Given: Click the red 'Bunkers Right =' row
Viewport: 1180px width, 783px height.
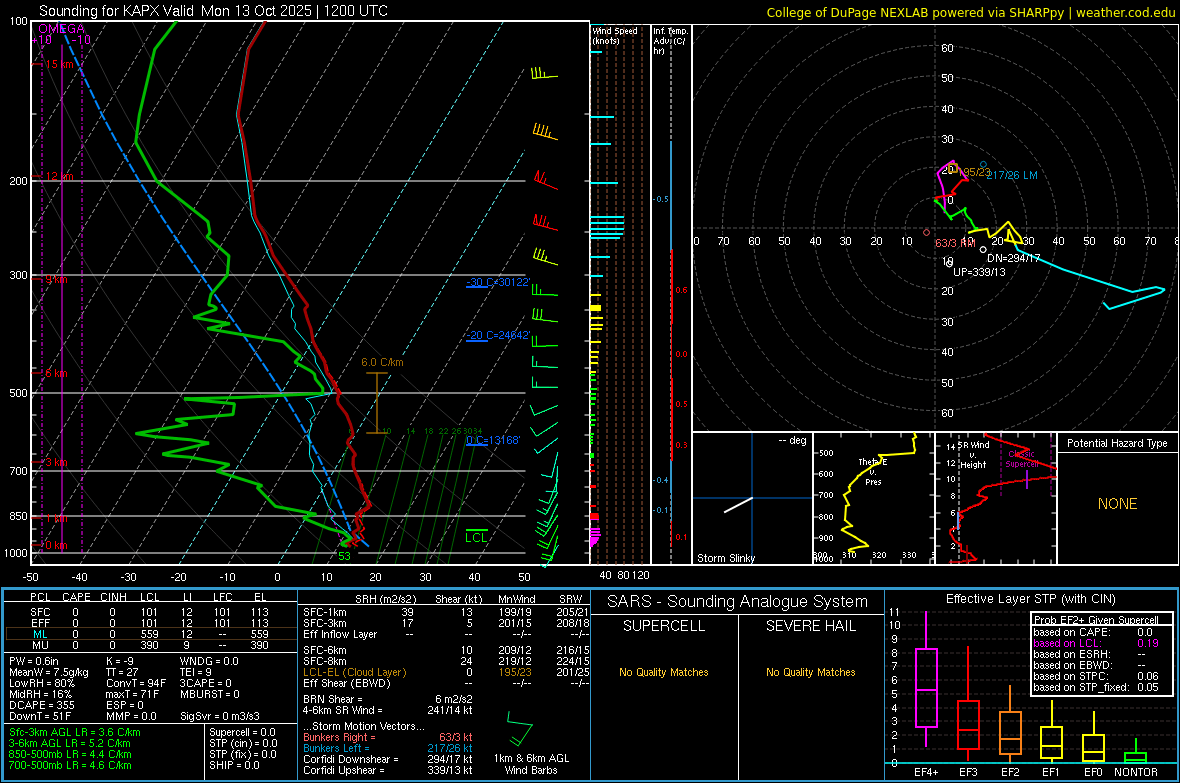Looking at the screenshot, I should [388, 737].
